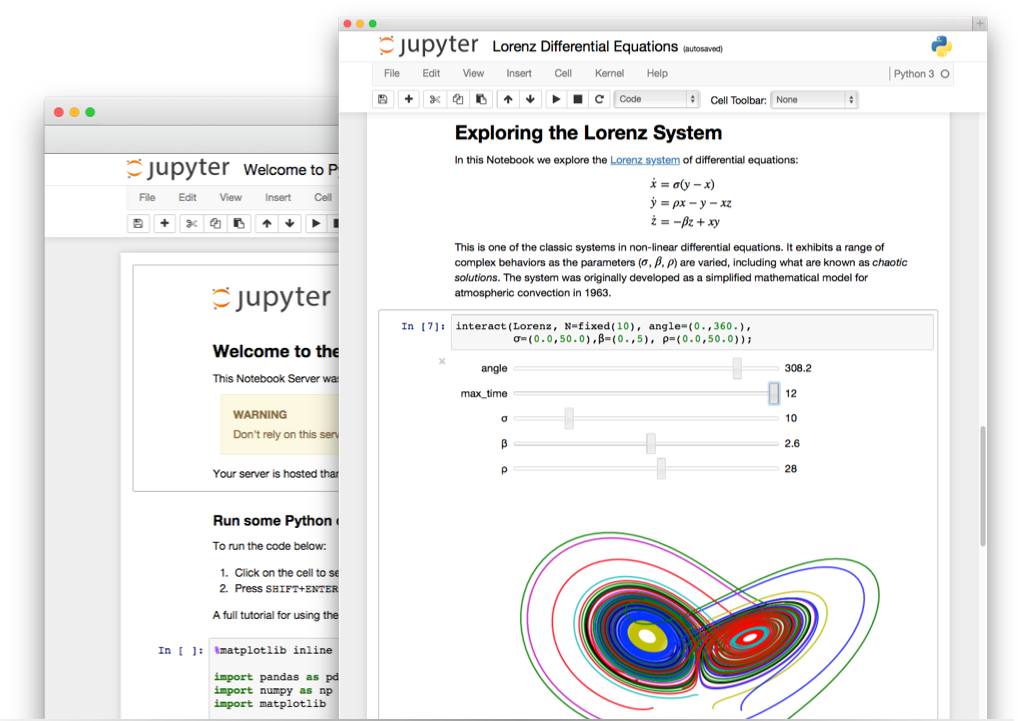Open the Lorenz system hyperlink

click(x=645, y=159)
